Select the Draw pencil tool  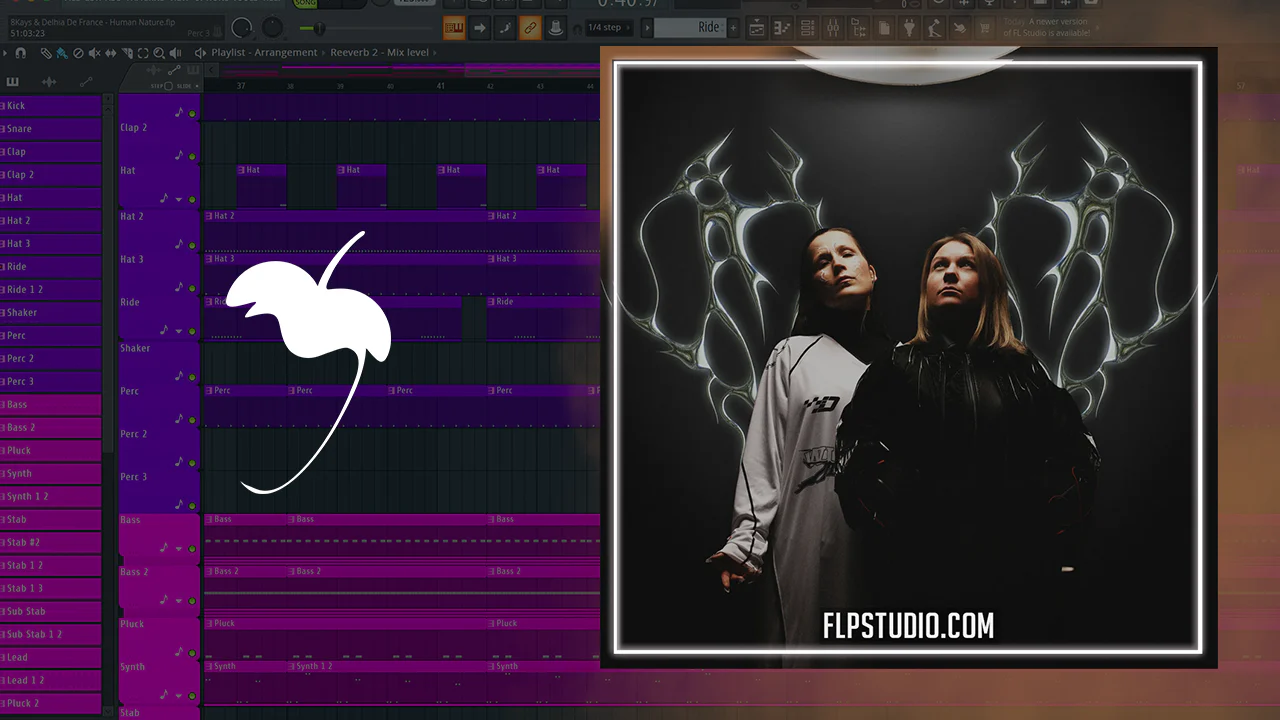pos(46,53)
